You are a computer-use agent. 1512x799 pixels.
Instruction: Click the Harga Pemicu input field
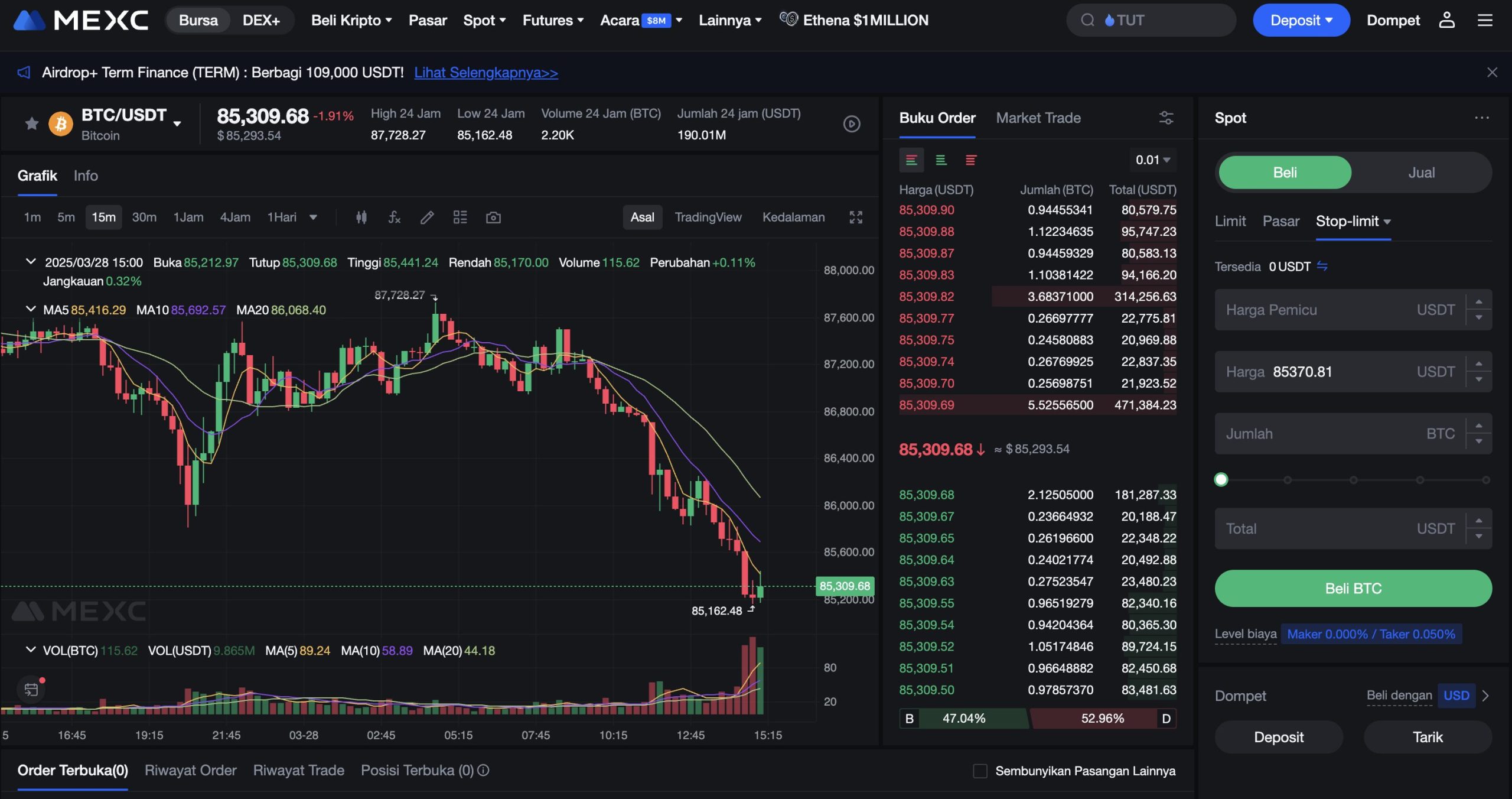[1329, 309]
